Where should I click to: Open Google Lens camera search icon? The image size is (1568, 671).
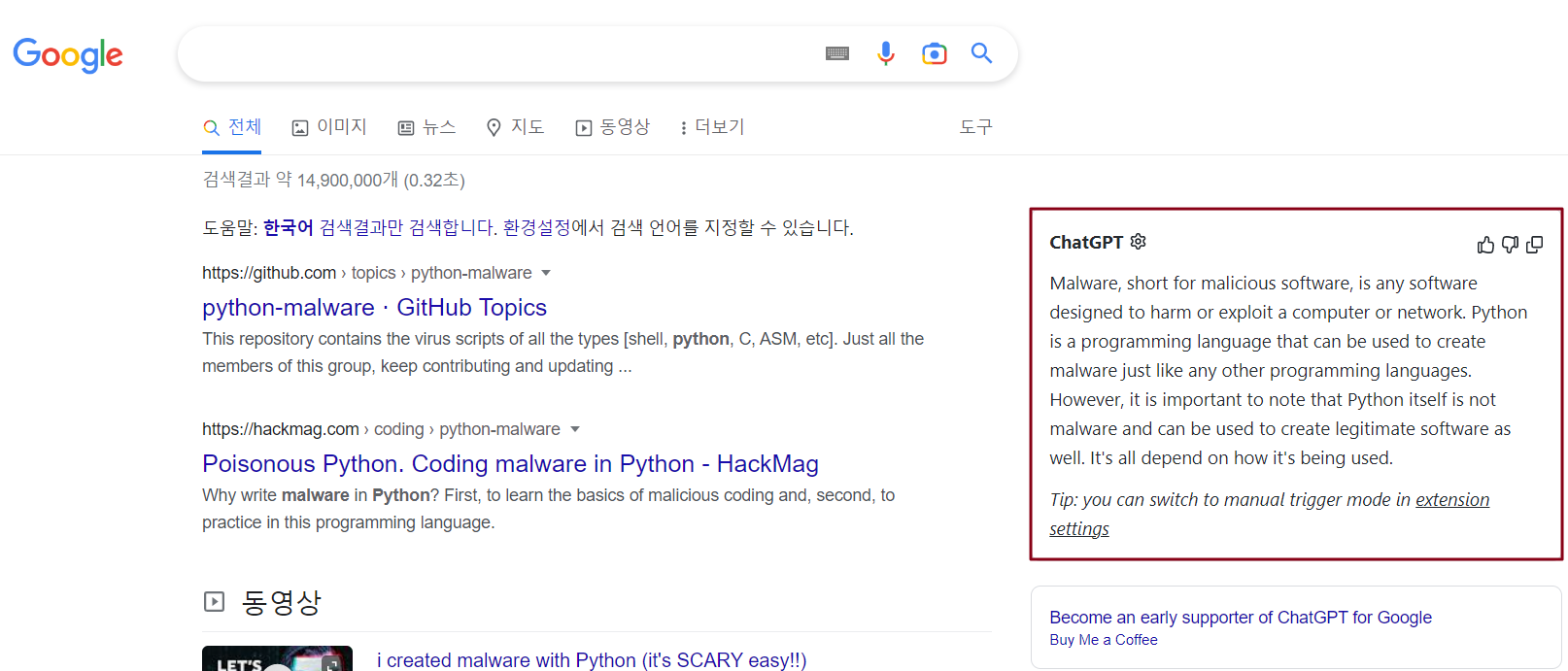tap(934, 53)
